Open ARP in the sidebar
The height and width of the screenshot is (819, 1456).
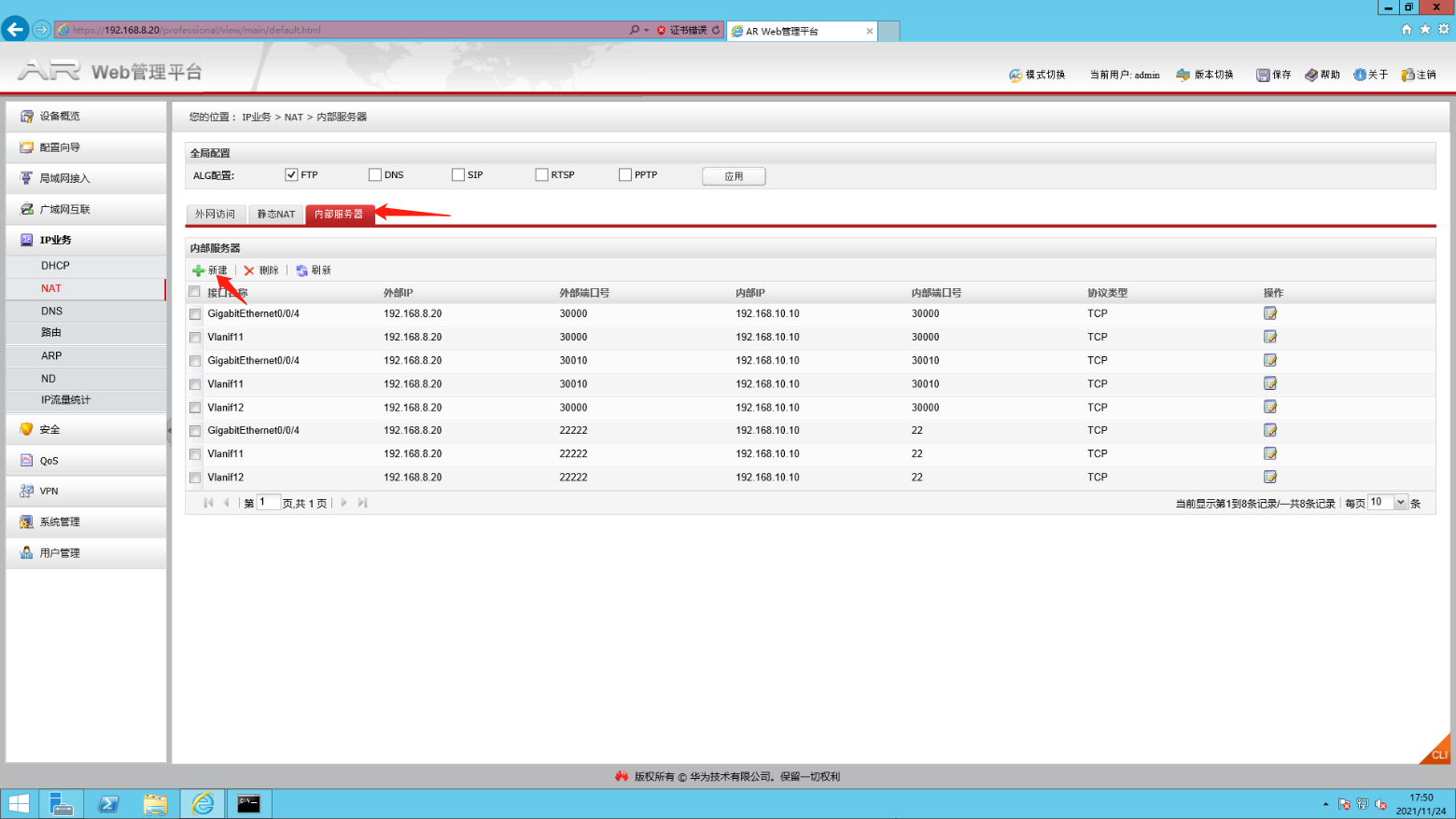point(86,356)
